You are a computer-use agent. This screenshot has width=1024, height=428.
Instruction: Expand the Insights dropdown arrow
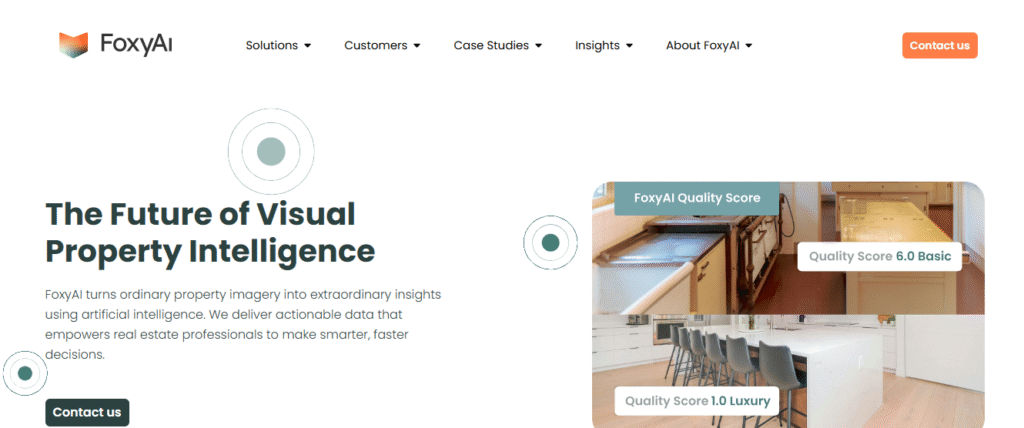[x=630, y=46]
